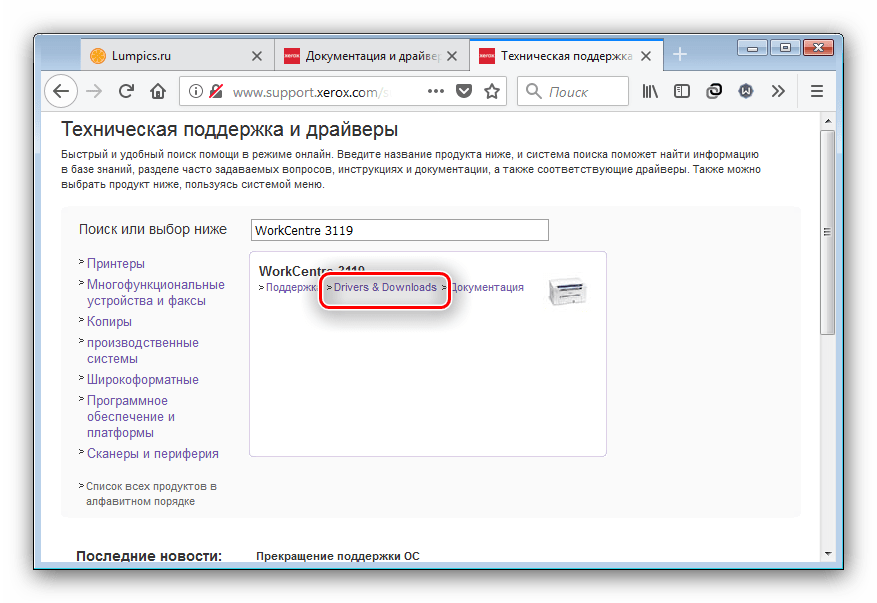
Task: Open the Документация link for WorkCentre
Action: pos(487,287)
